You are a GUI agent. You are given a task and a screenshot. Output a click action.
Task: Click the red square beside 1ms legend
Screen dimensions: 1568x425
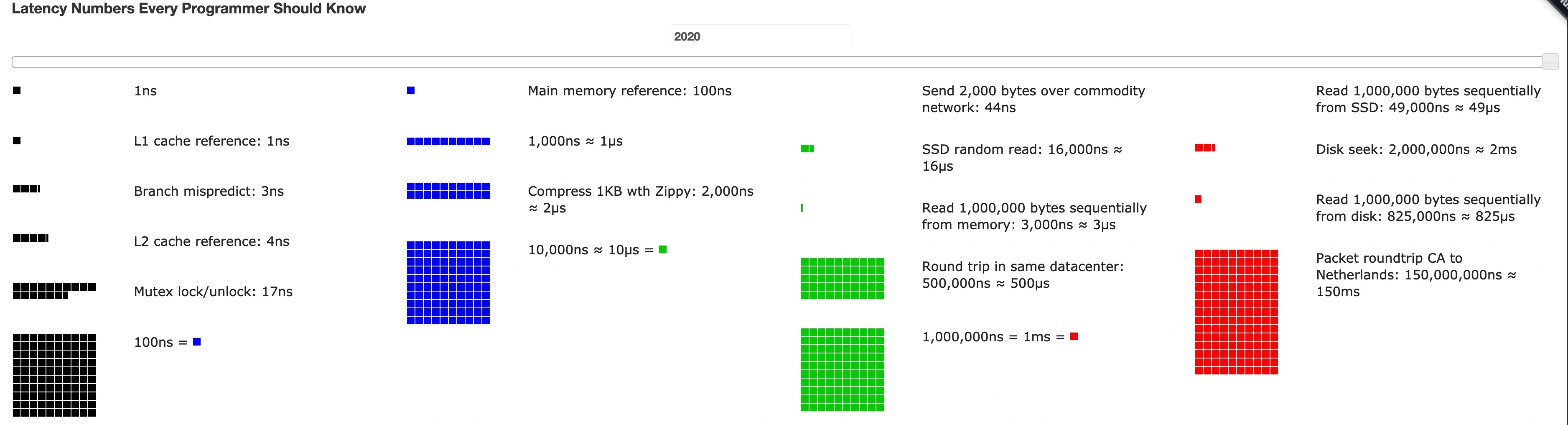pyautogui.click(x=1074, y=337)
